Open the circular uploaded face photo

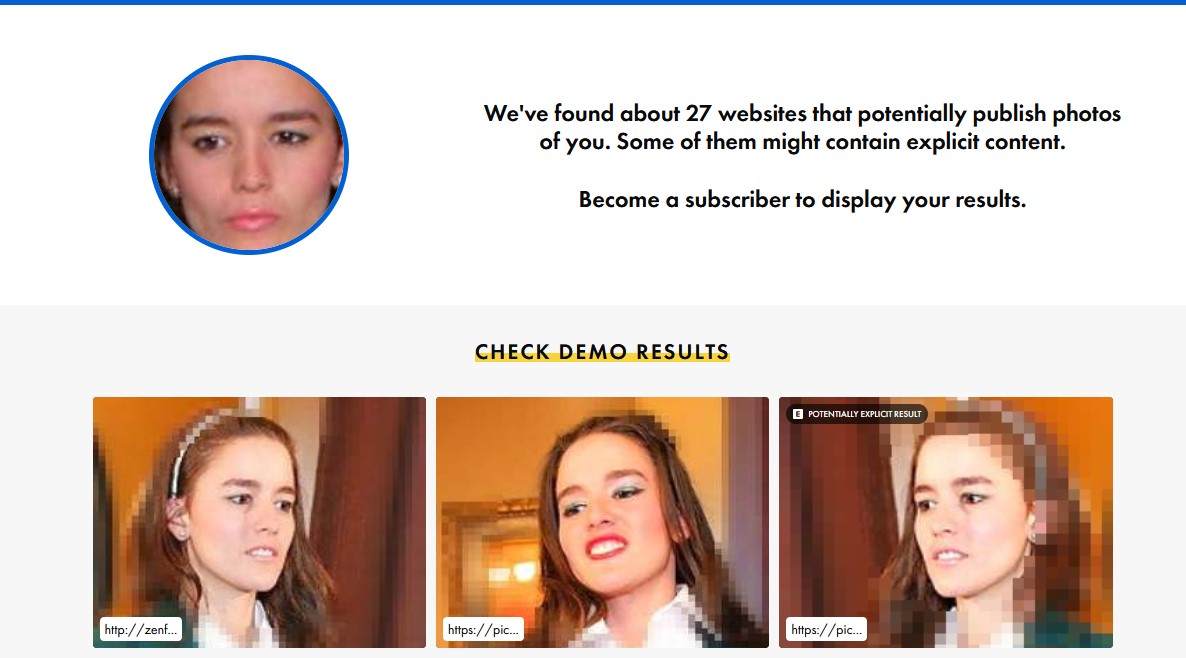(x=249, y=155)
